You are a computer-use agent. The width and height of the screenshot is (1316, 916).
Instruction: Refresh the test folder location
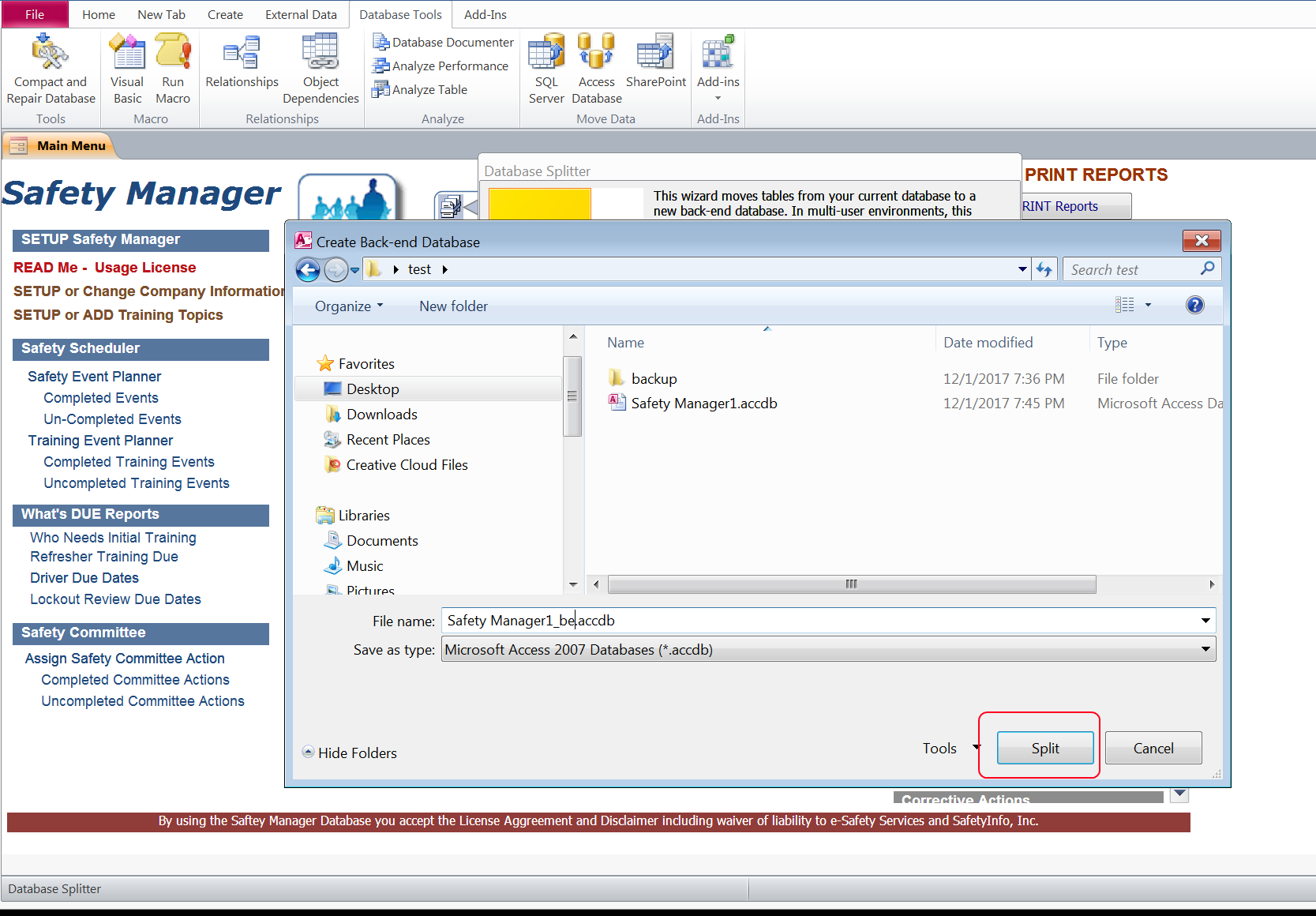(1044, 269)
